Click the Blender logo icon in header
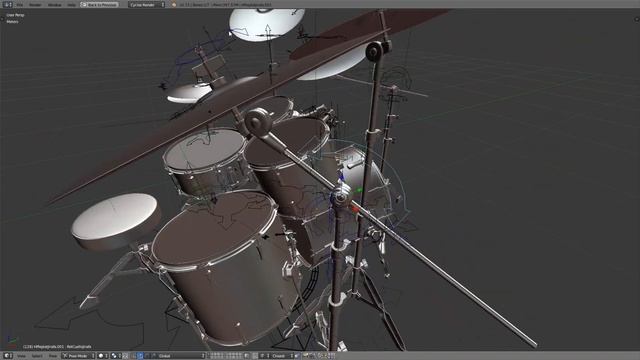This screenshot has width=640, height=360. (x=174, y=4)
